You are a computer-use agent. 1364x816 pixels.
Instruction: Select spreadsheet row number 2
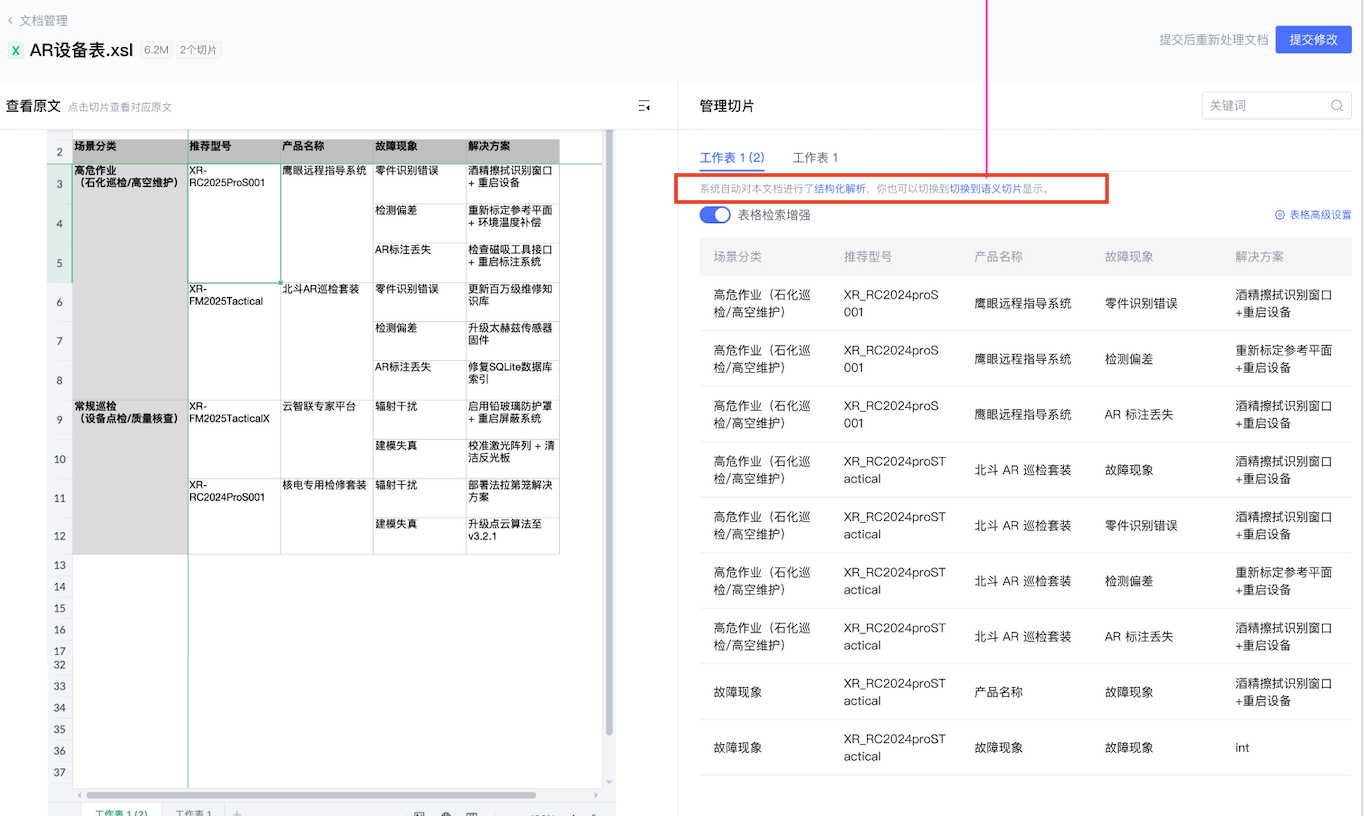point(60,152)
